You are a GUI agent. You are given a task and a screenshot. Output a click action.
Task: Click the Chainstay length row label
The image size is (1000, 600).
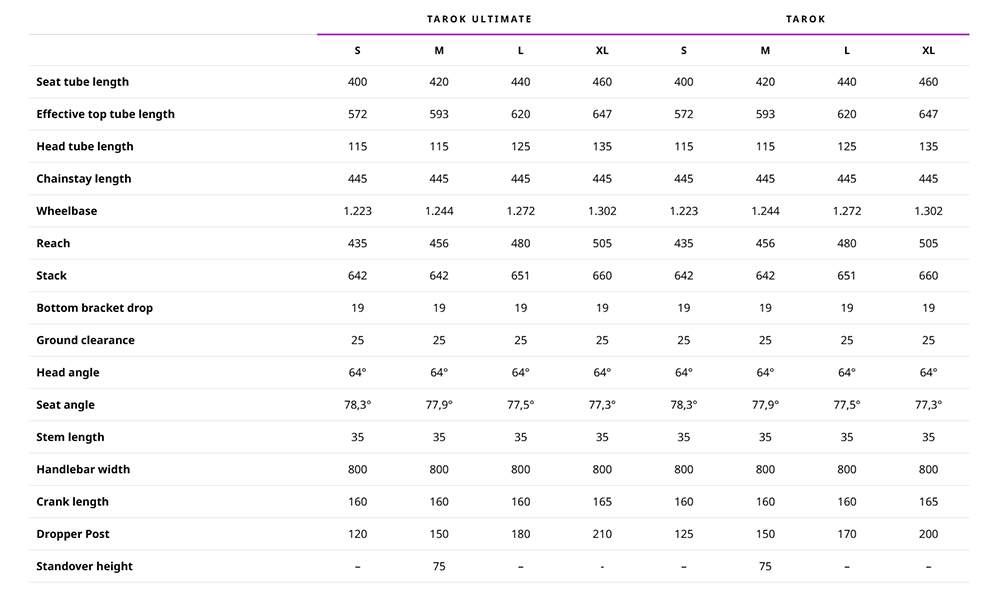84,179
